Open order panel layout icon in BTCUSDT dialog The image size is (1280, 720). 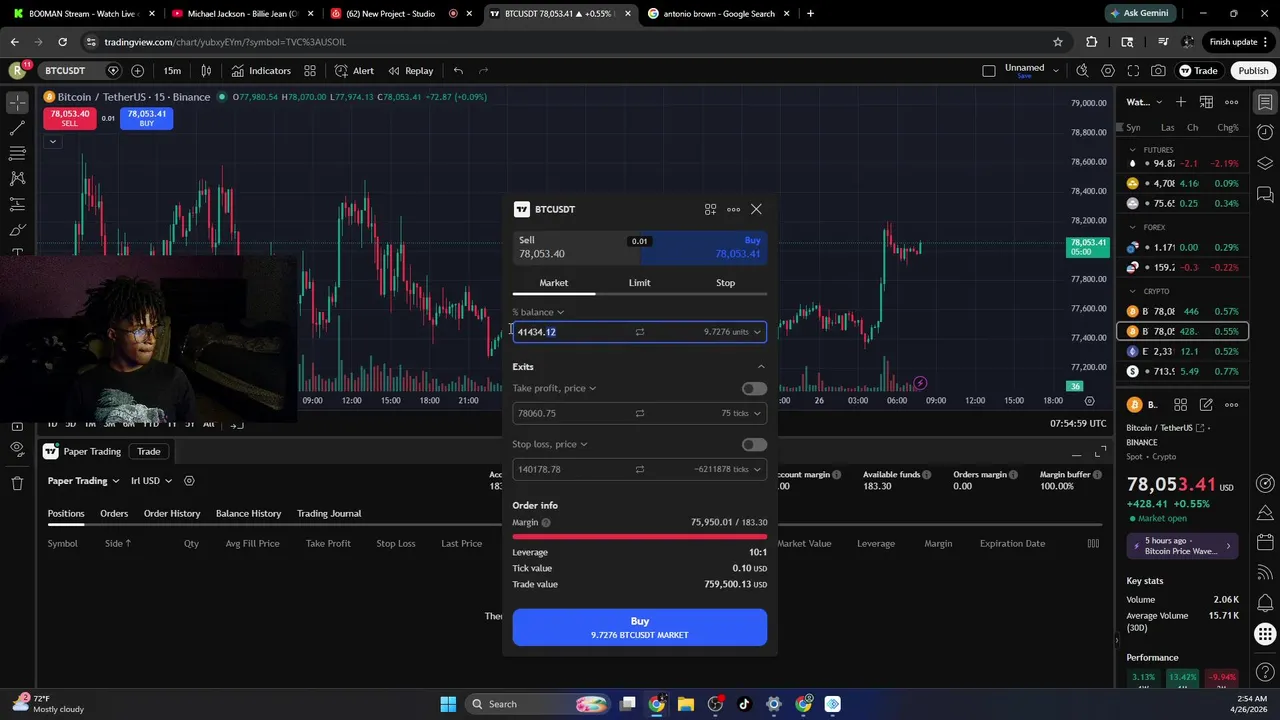(710, 209)
